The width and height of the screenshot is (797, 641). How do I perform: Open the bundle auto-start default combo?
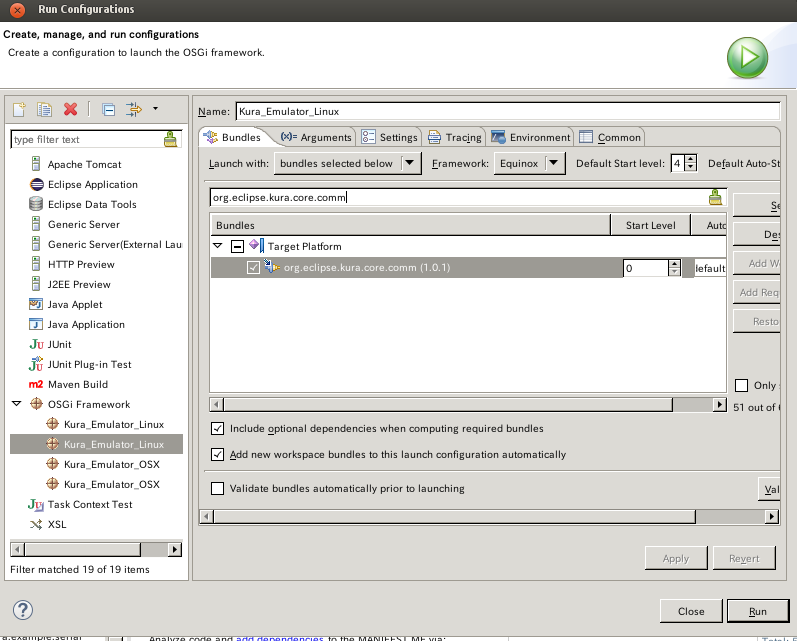710,268
